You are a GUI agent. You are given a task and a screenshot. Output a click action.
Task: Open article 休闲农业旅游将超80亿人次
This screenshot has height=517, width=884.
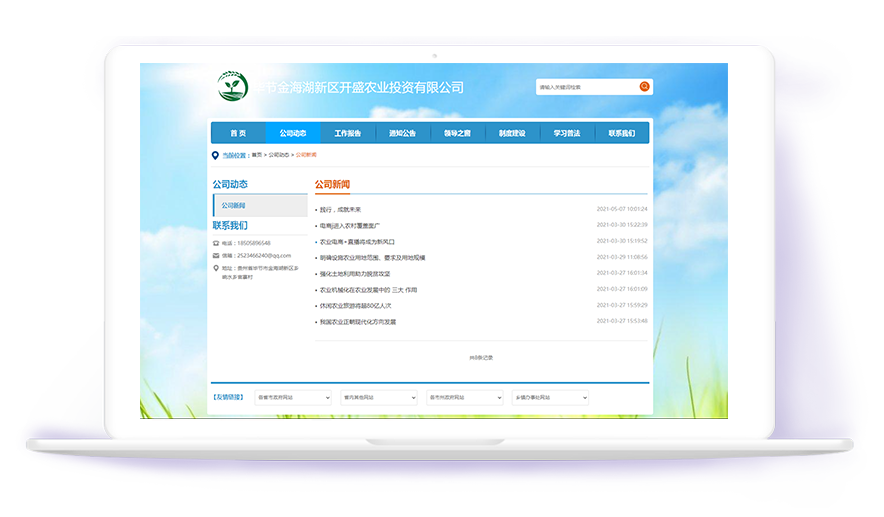click(355, 305)
